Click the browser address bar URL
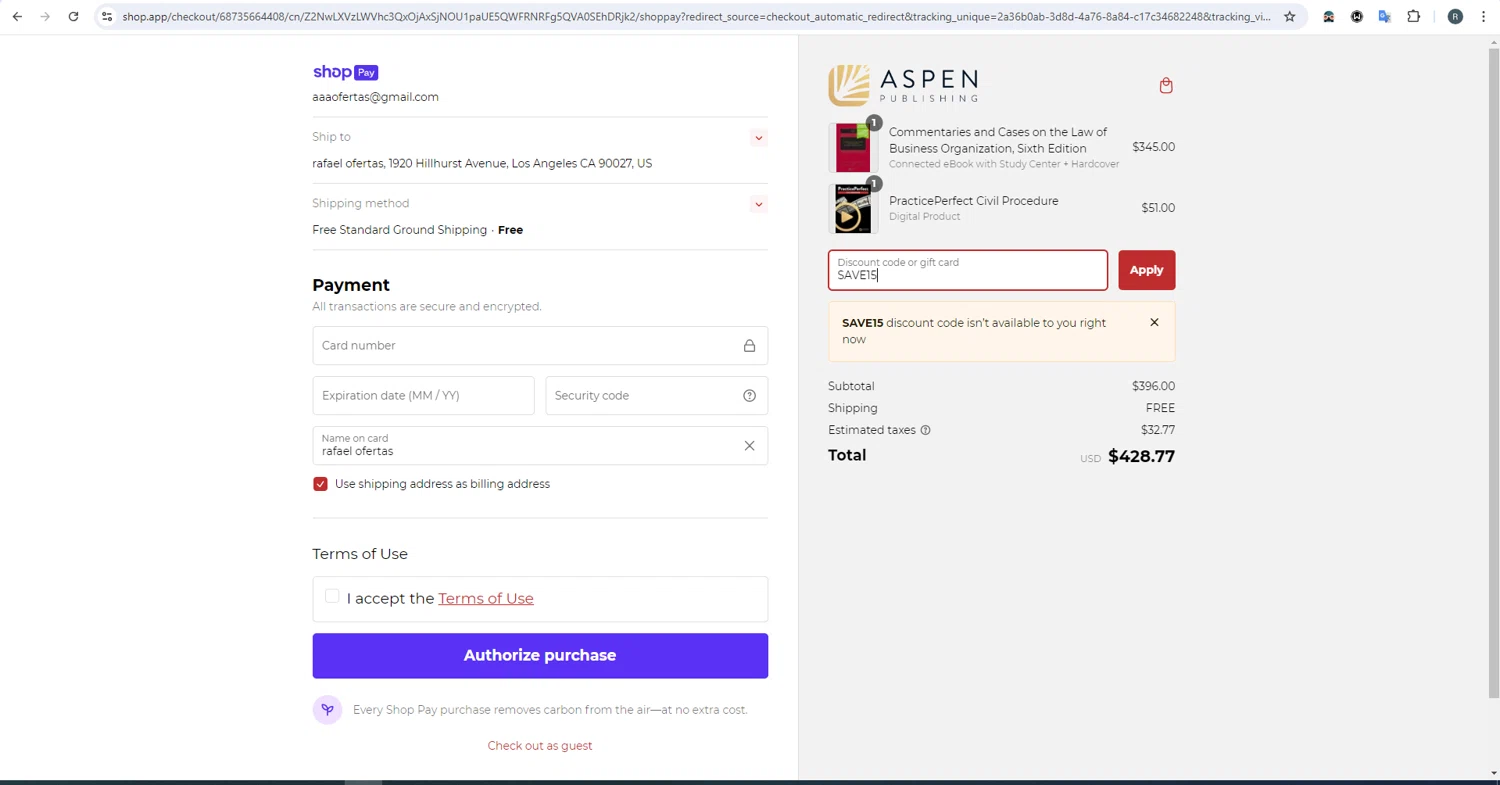This screenshot has width=1500, height=785. [x=696, y=16]
